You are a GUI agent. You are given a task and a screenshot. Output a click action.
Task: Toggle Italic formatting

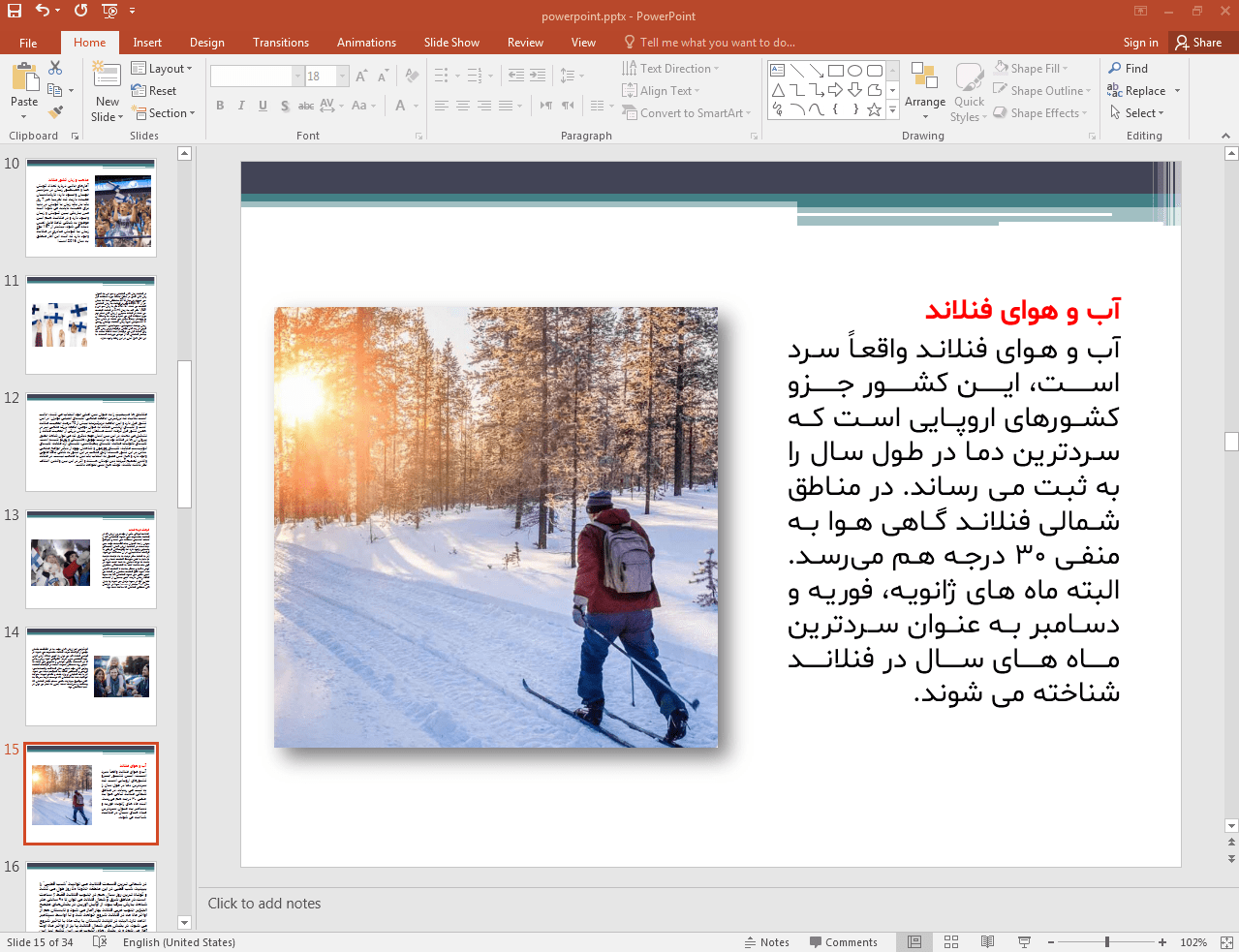241,106
